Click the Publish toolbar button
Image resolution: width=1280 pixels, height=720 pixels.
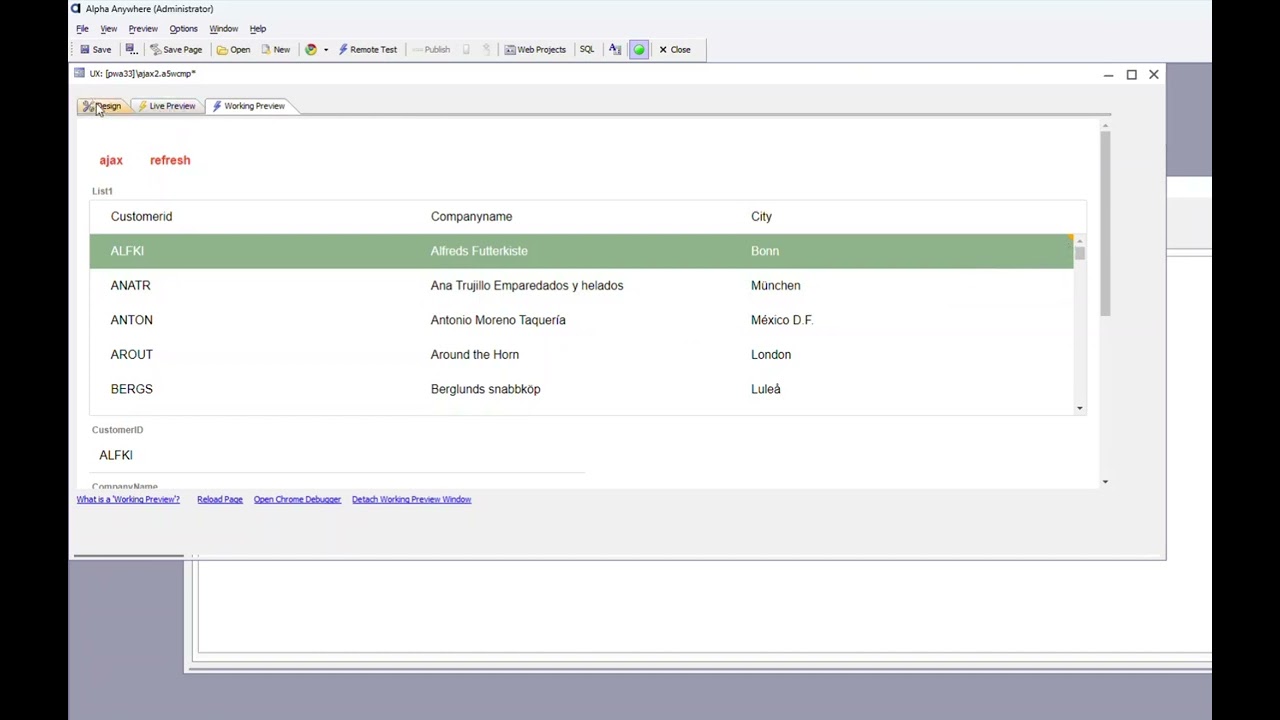(x=431, y=49)
